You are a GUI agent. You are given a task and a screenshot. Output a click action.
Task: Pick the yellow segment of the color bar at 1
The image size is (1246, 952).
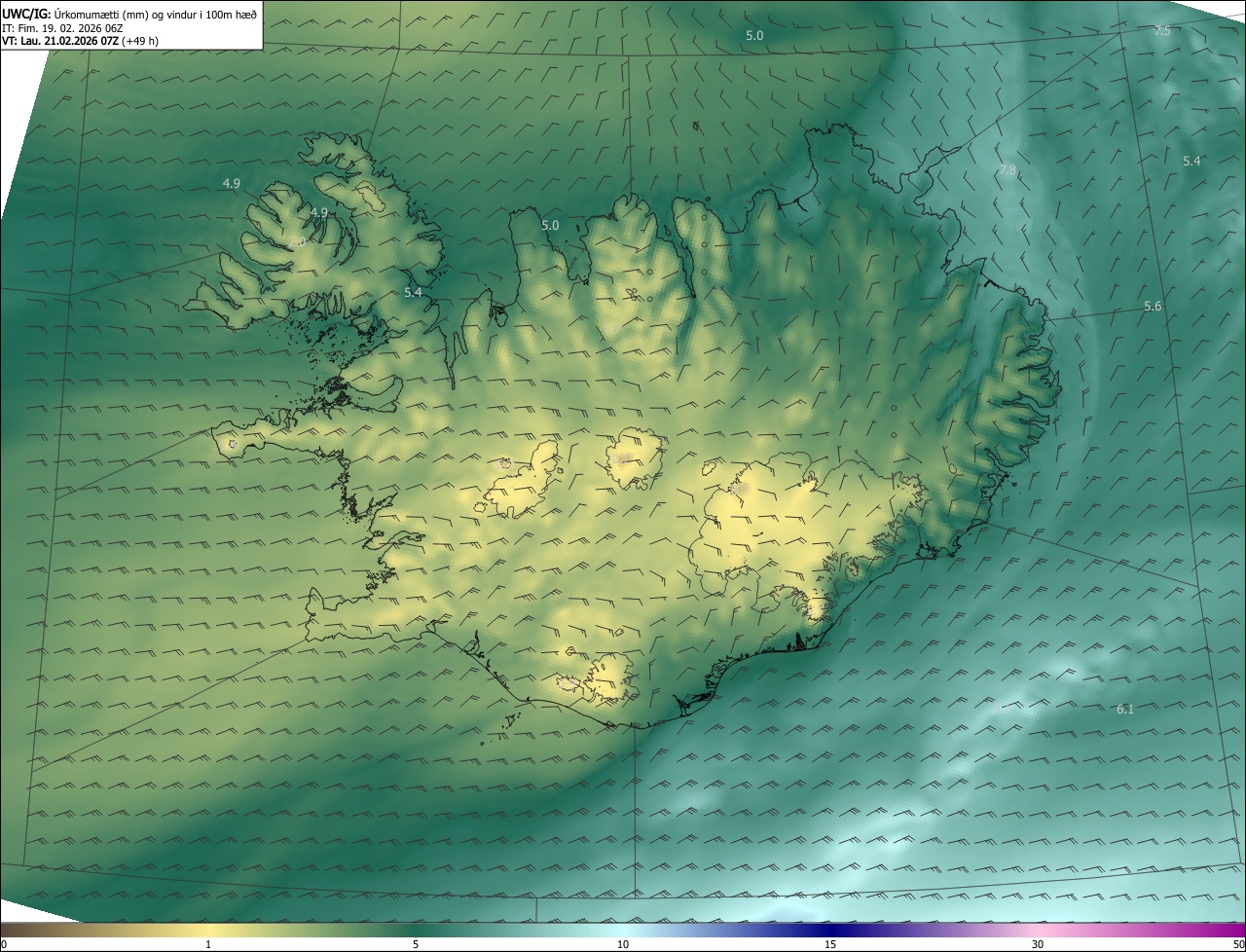pyautogui.click(x=208, y=930)
